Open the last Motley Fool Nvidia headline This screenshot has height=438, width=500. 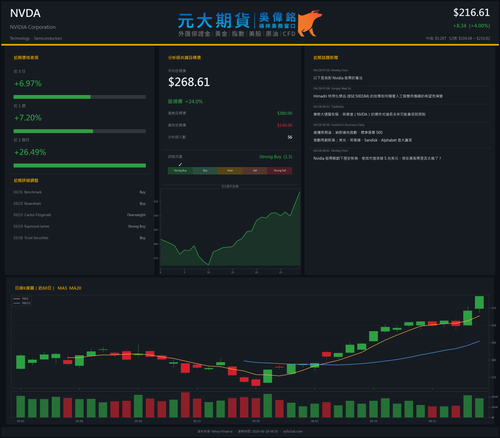click(377, 158)
